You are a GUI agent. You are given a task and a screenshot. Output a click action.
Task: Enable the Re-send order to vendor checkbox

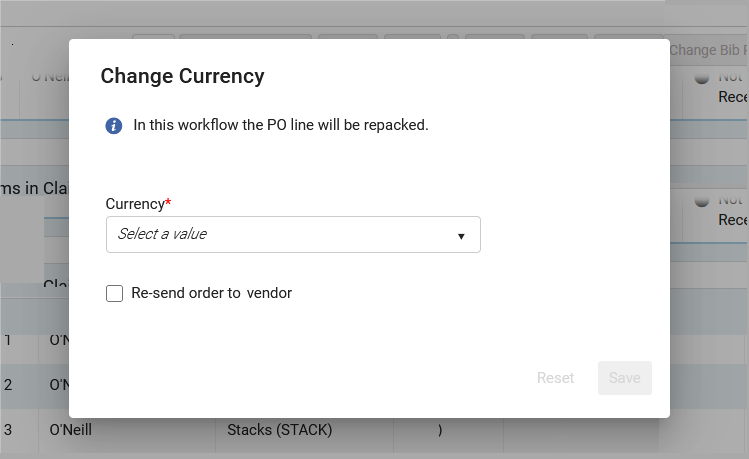tap(114, 293)
